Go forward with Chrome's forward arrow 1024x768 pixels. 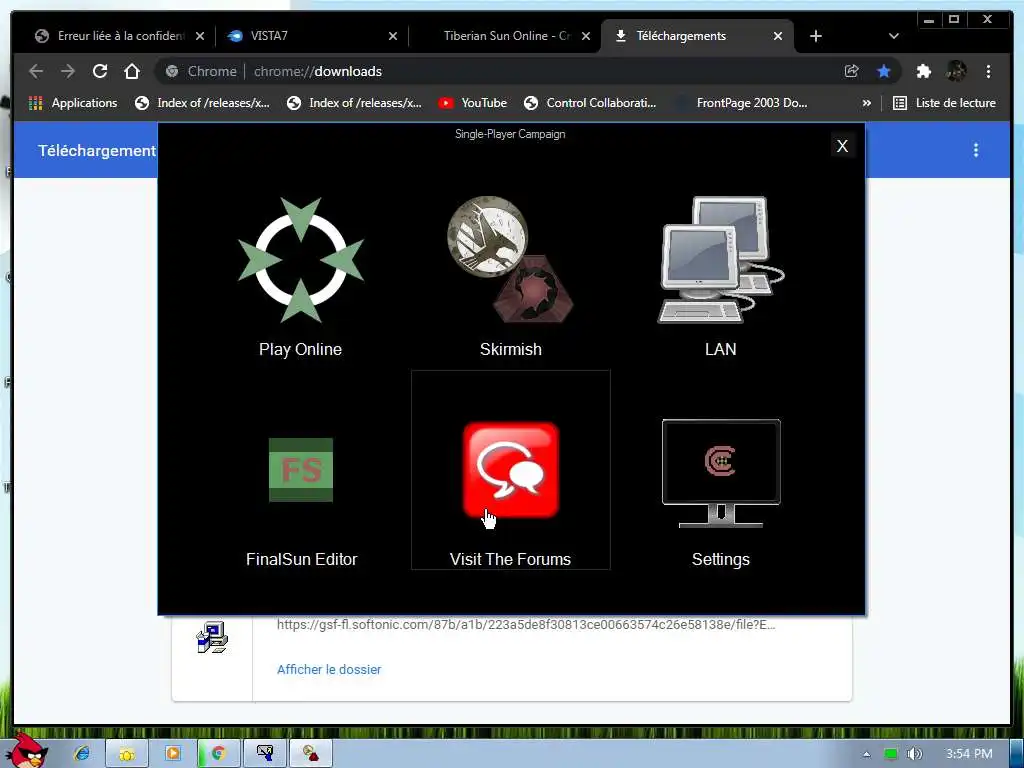68,71
